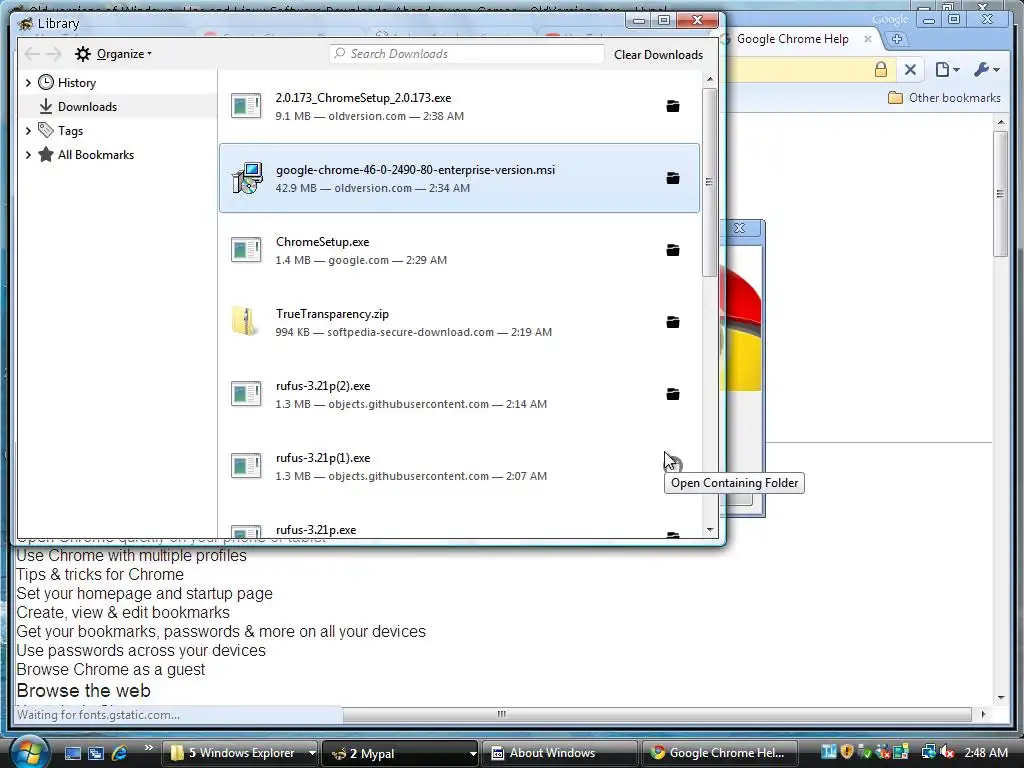This screenshot has height=768, width=1024.
Task: Click Chrome page horizontal scrollbar thumb
Action: tap(501, 714)
